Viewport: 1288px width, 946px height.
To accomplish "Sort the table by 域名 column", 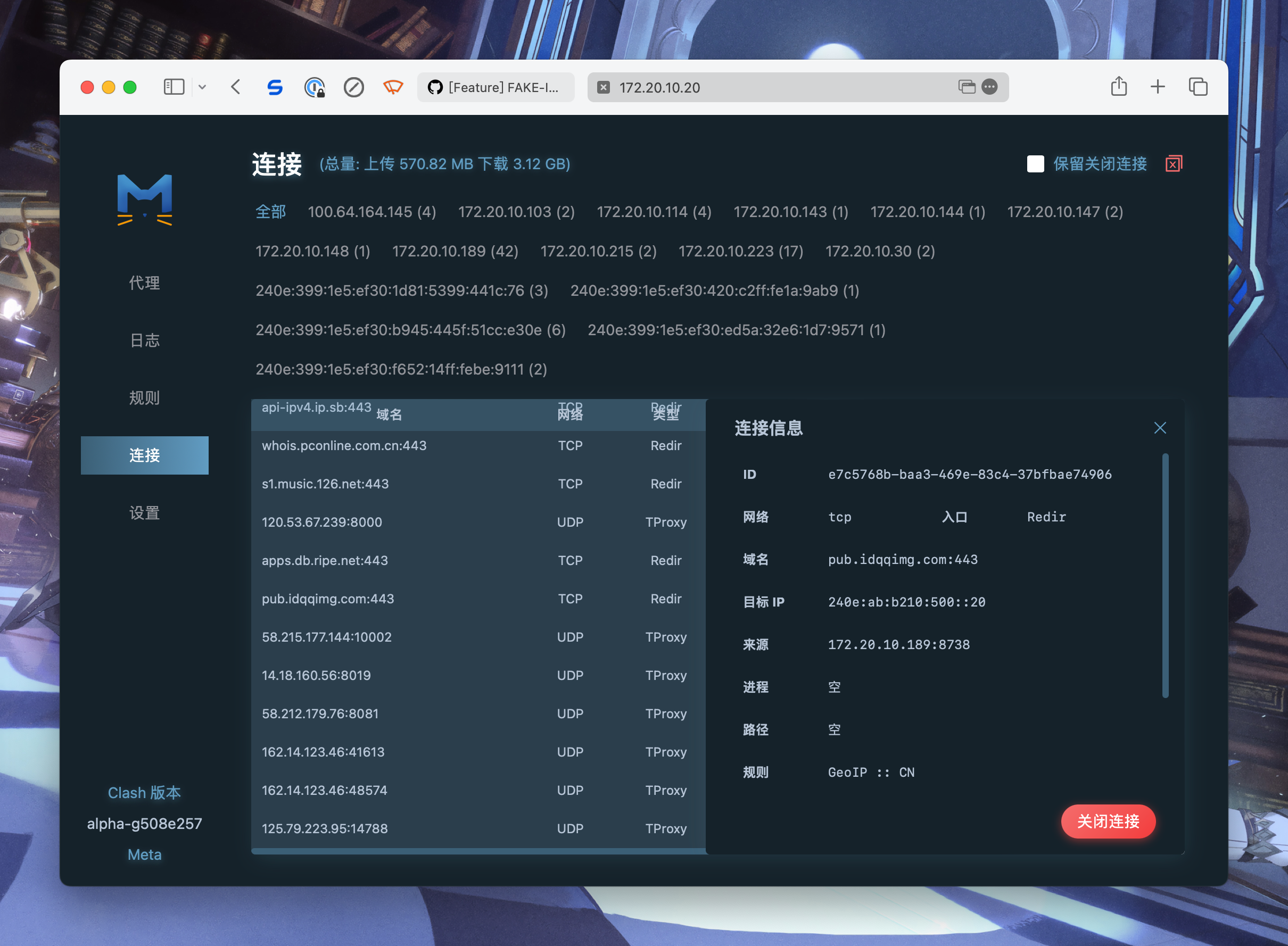I will pos(390,414).
